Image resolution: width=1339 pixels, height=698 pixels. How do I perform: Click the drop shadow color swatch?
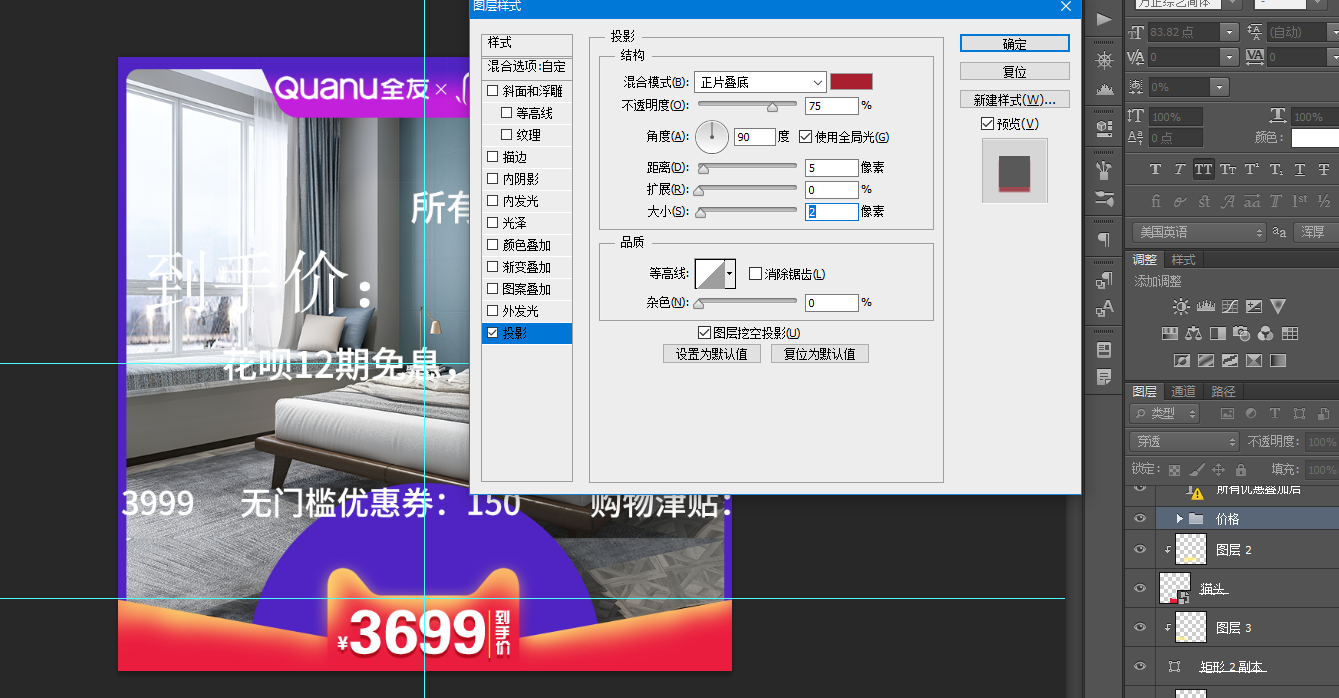tap(852, 82)
